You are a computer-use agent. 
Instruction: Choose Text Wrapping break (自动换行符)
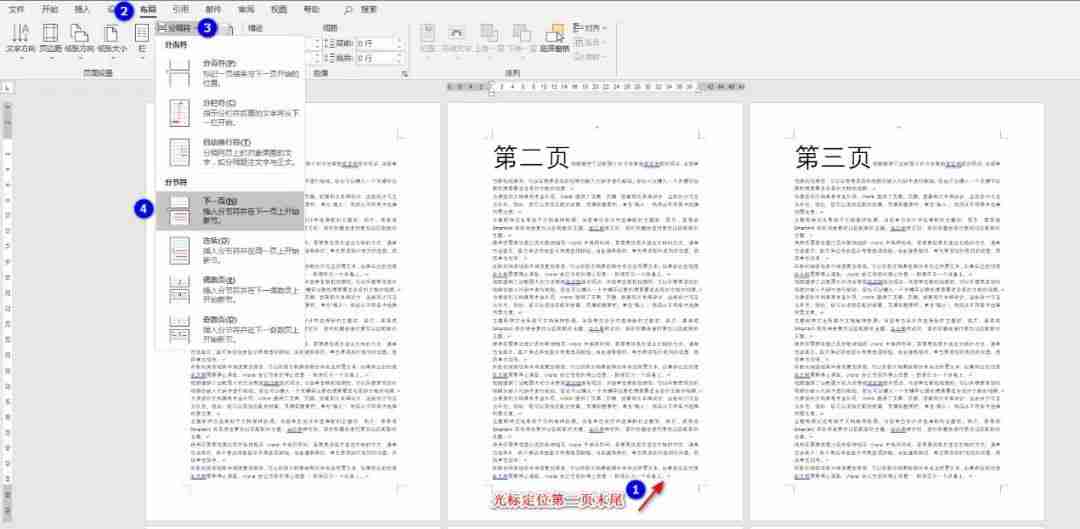coord(230,152)
